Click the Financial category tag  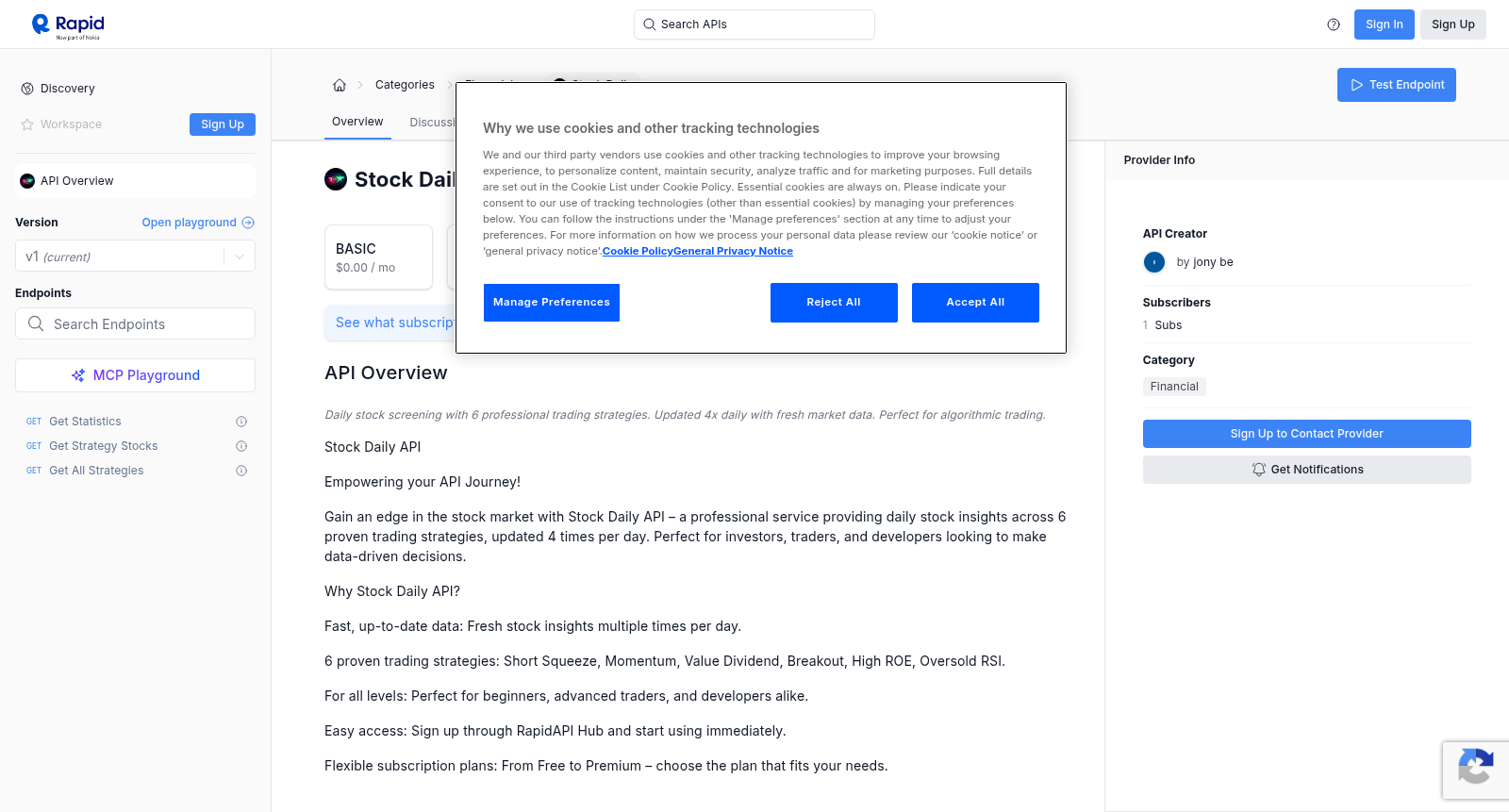click(1174, 387)
